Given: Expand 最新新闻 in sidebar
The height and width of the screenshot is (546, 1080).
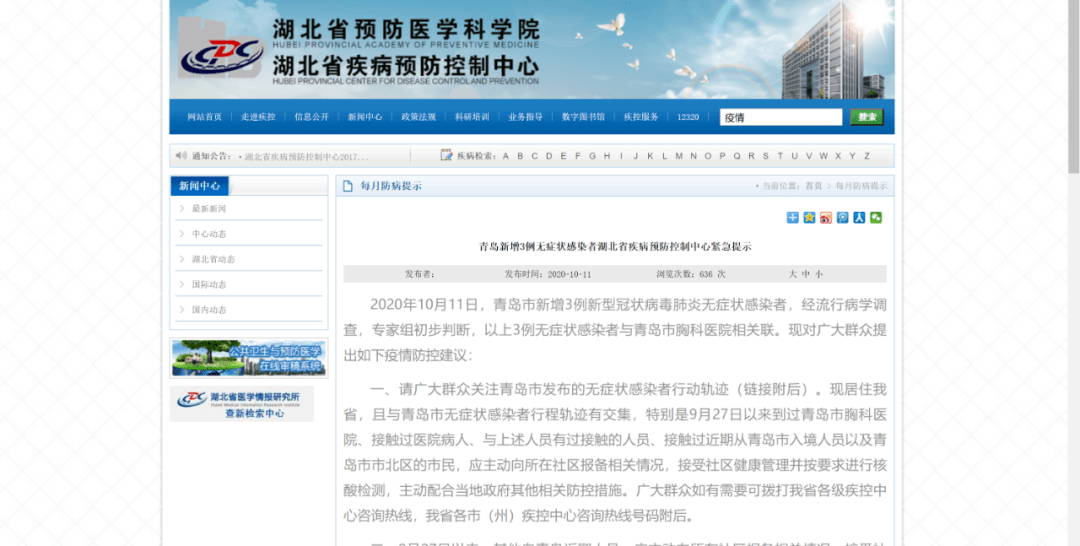Looking at the screenshot, I should coord(249,209).
